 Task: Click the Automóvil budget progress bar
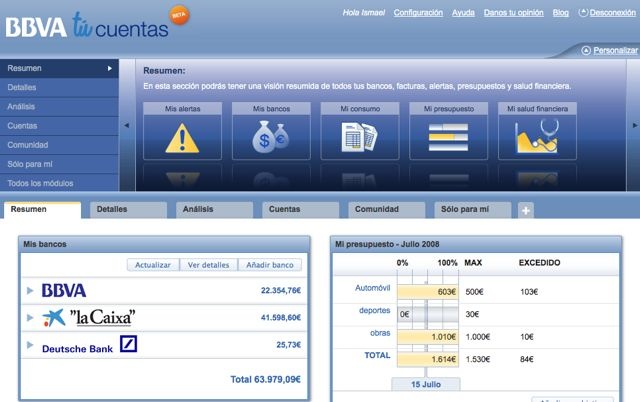(428, 291)
